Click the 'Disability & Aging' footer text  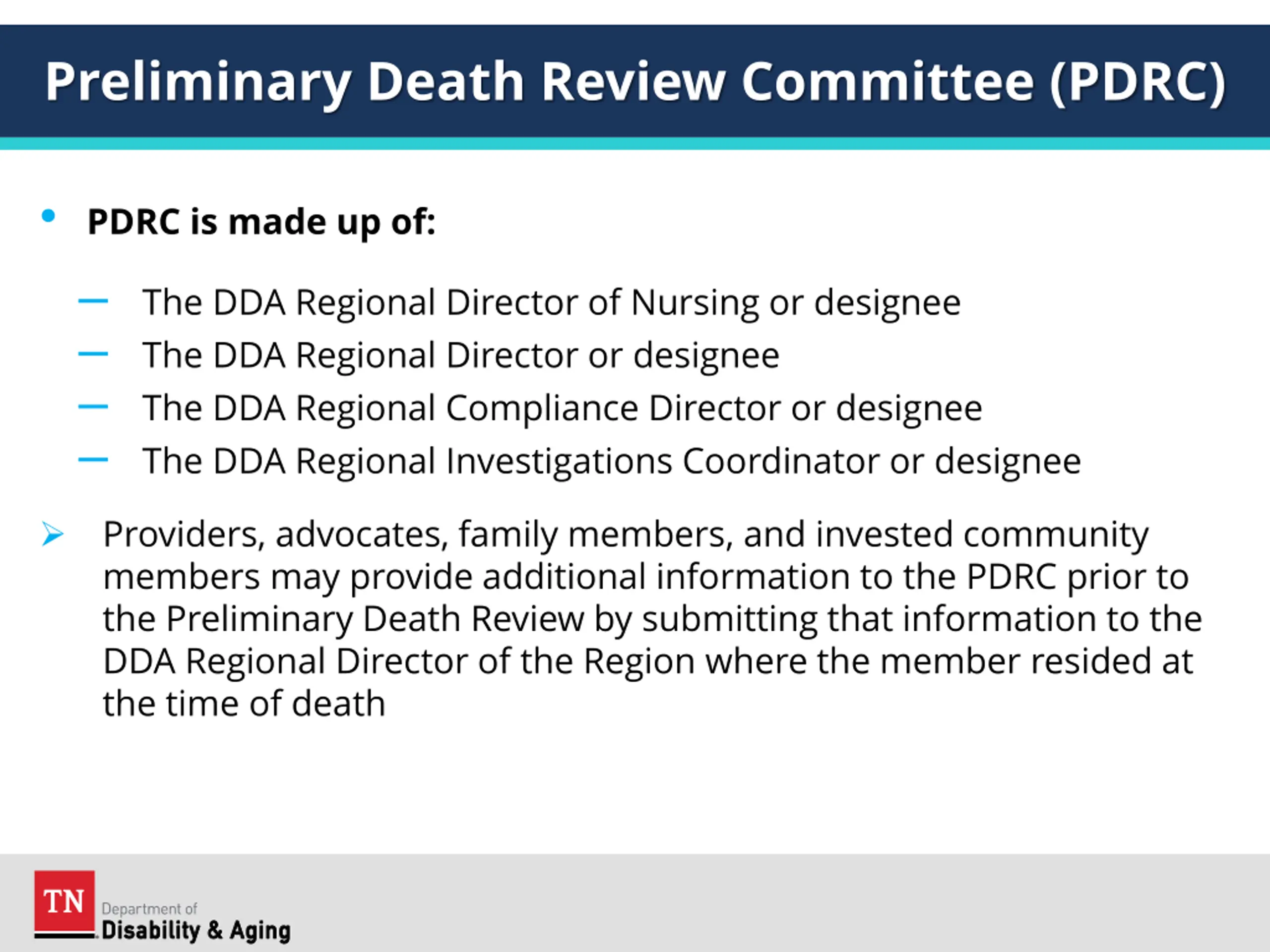tap(196, 930)
